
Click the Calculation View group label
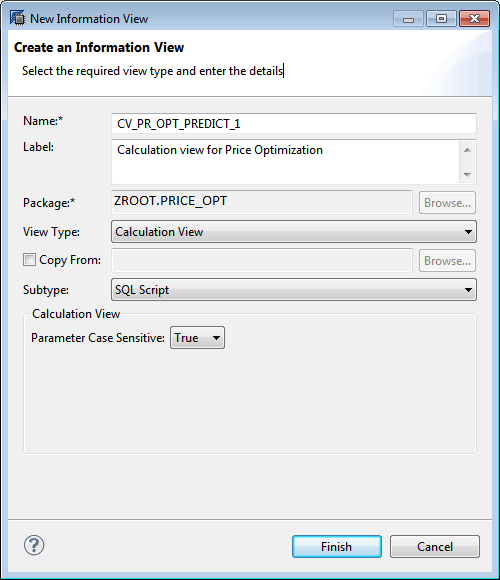[76, 314]
